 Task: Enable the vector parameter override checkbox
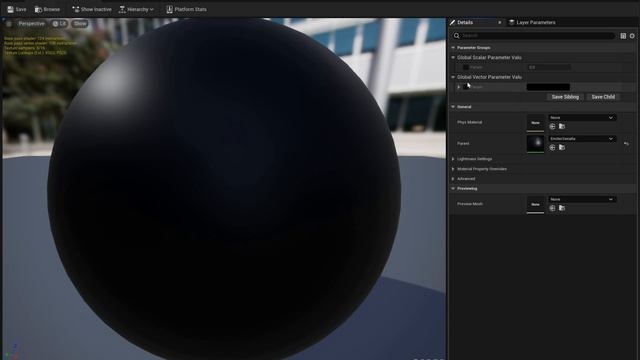[466, 87]
